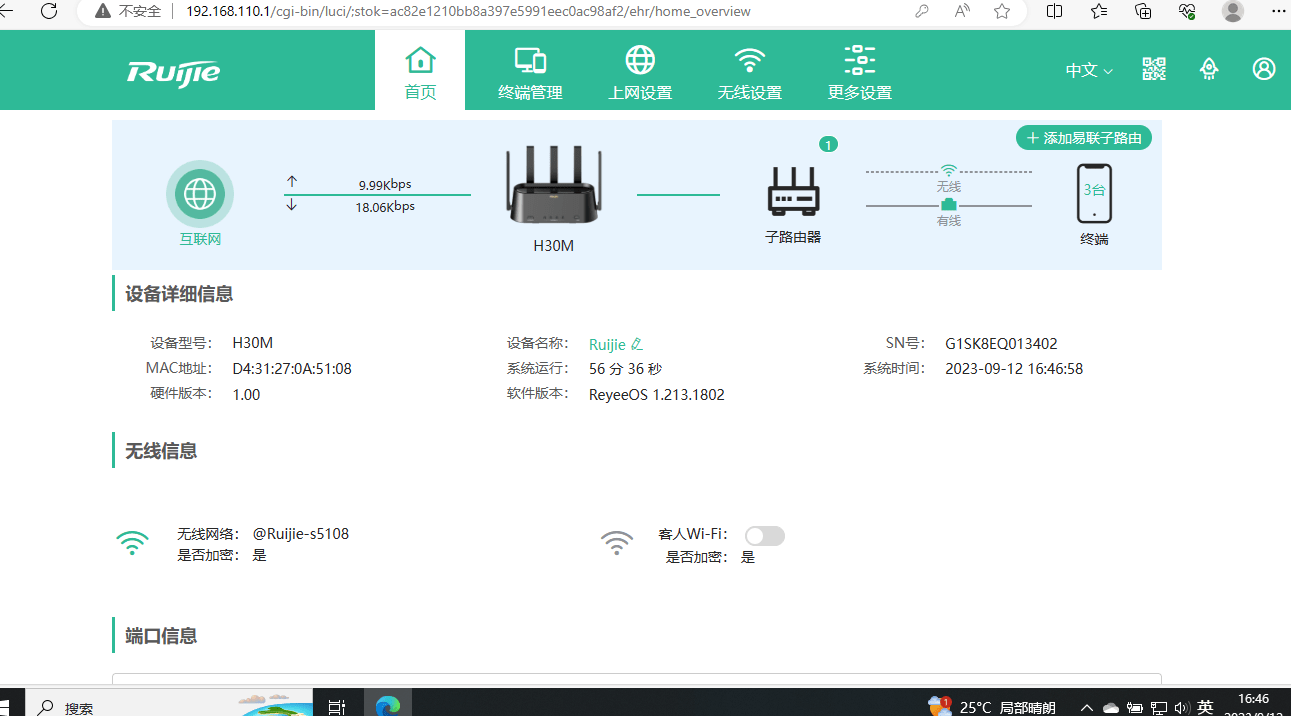Toggle the 客人Wi-Fi switch
The image size is (1291, 716).
coord(765,536)
